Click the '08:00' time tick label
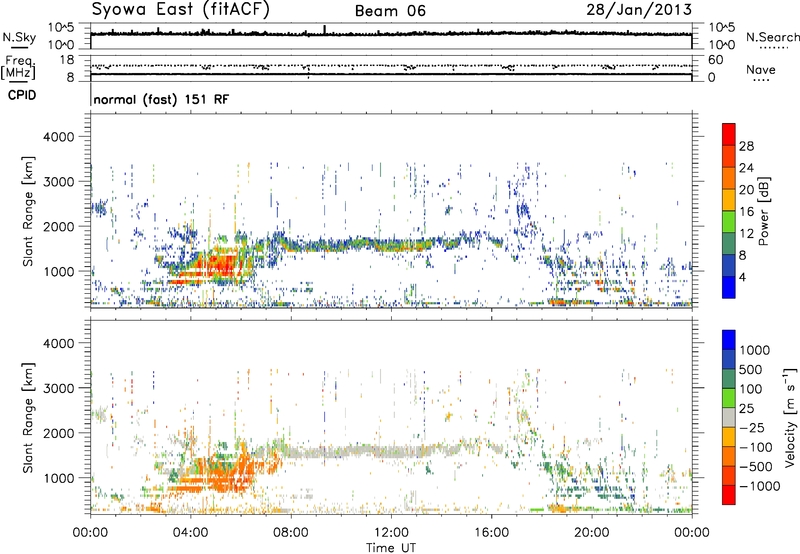This screenshot has height=554, width=800. [x=290, y=533]
